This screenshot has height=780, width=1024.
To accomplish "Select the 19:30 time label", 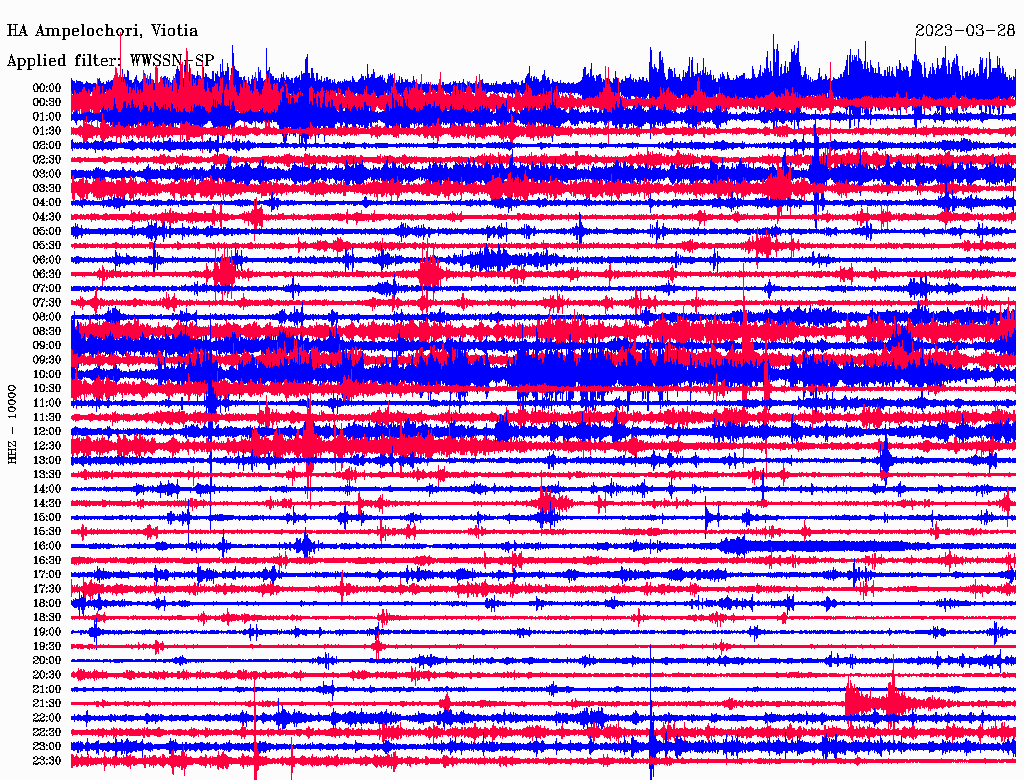I will coord(47,646).
